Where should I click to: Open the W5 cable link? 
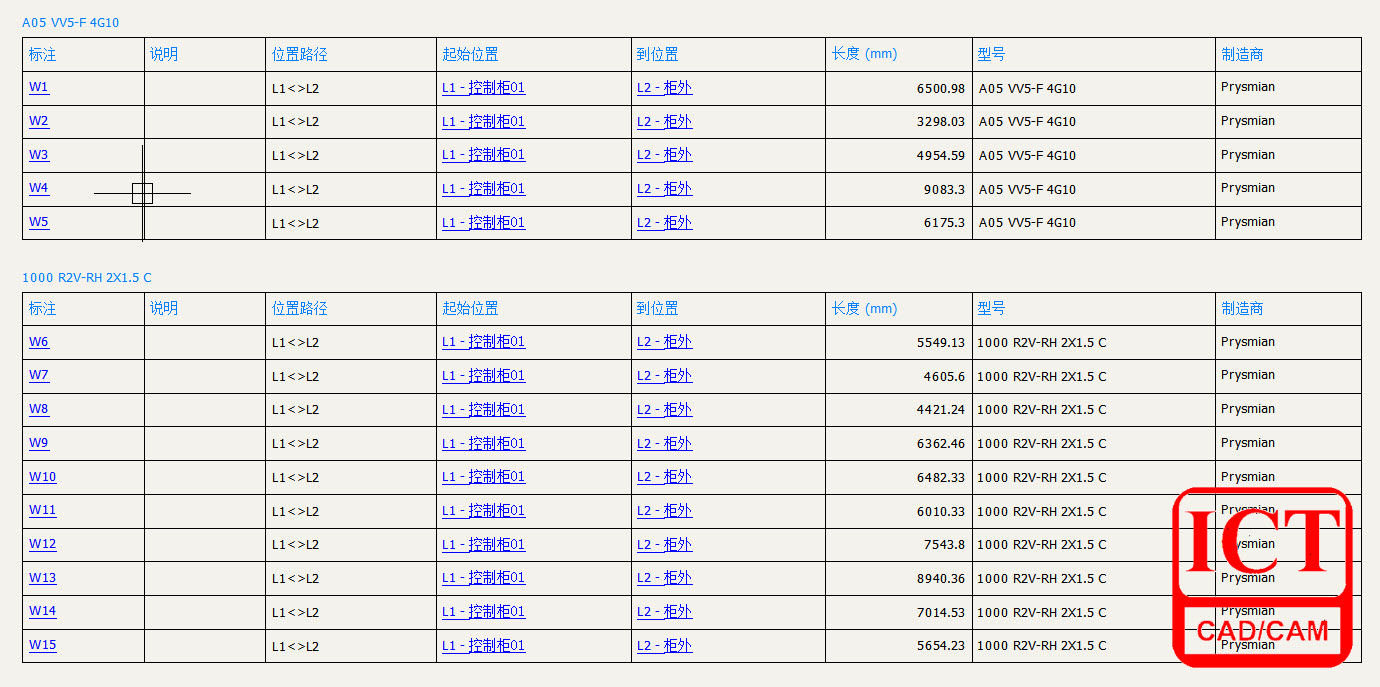(x=38, y=222)
